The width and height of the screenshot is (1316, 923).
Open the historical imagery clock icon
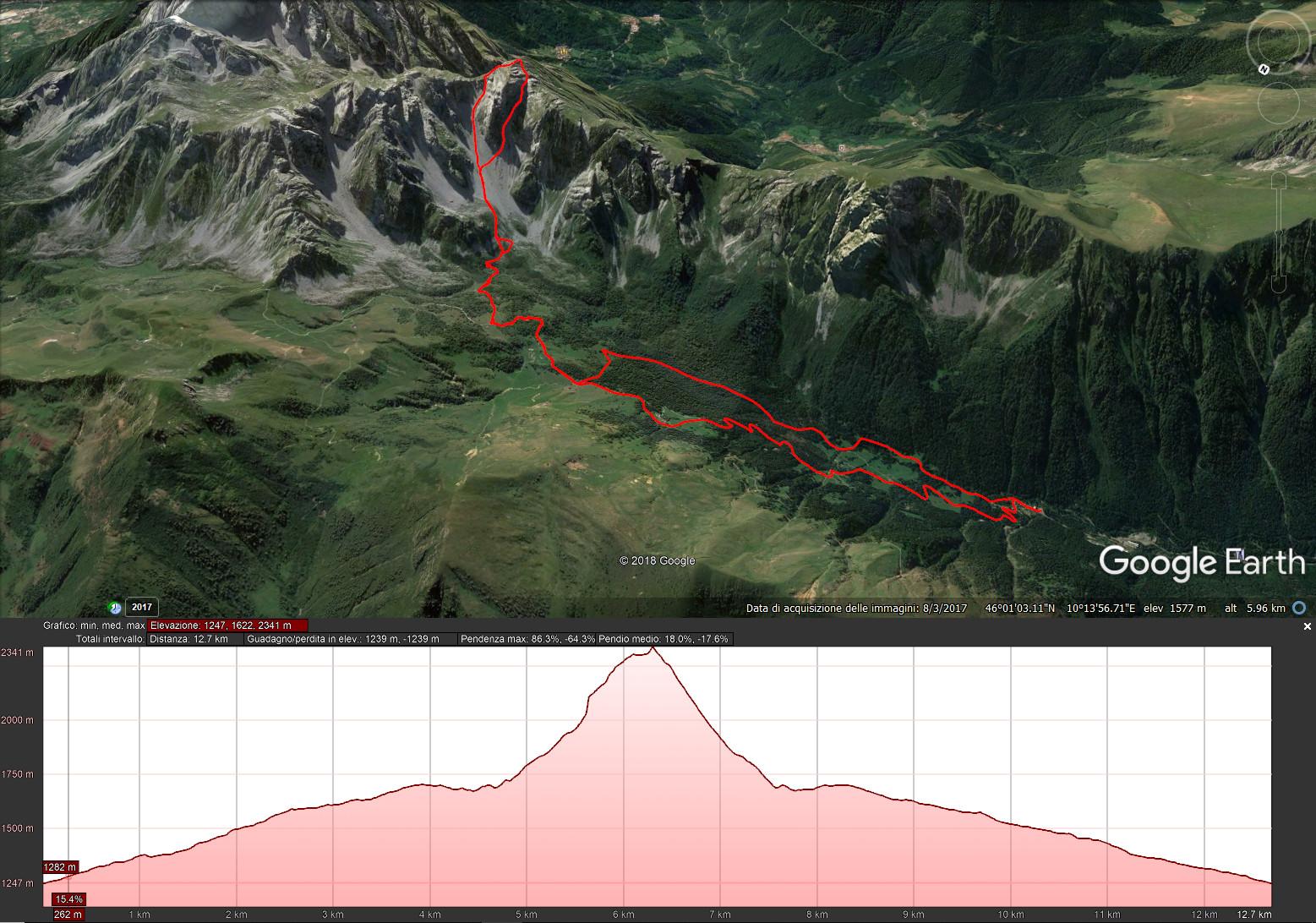click(114, 607)
